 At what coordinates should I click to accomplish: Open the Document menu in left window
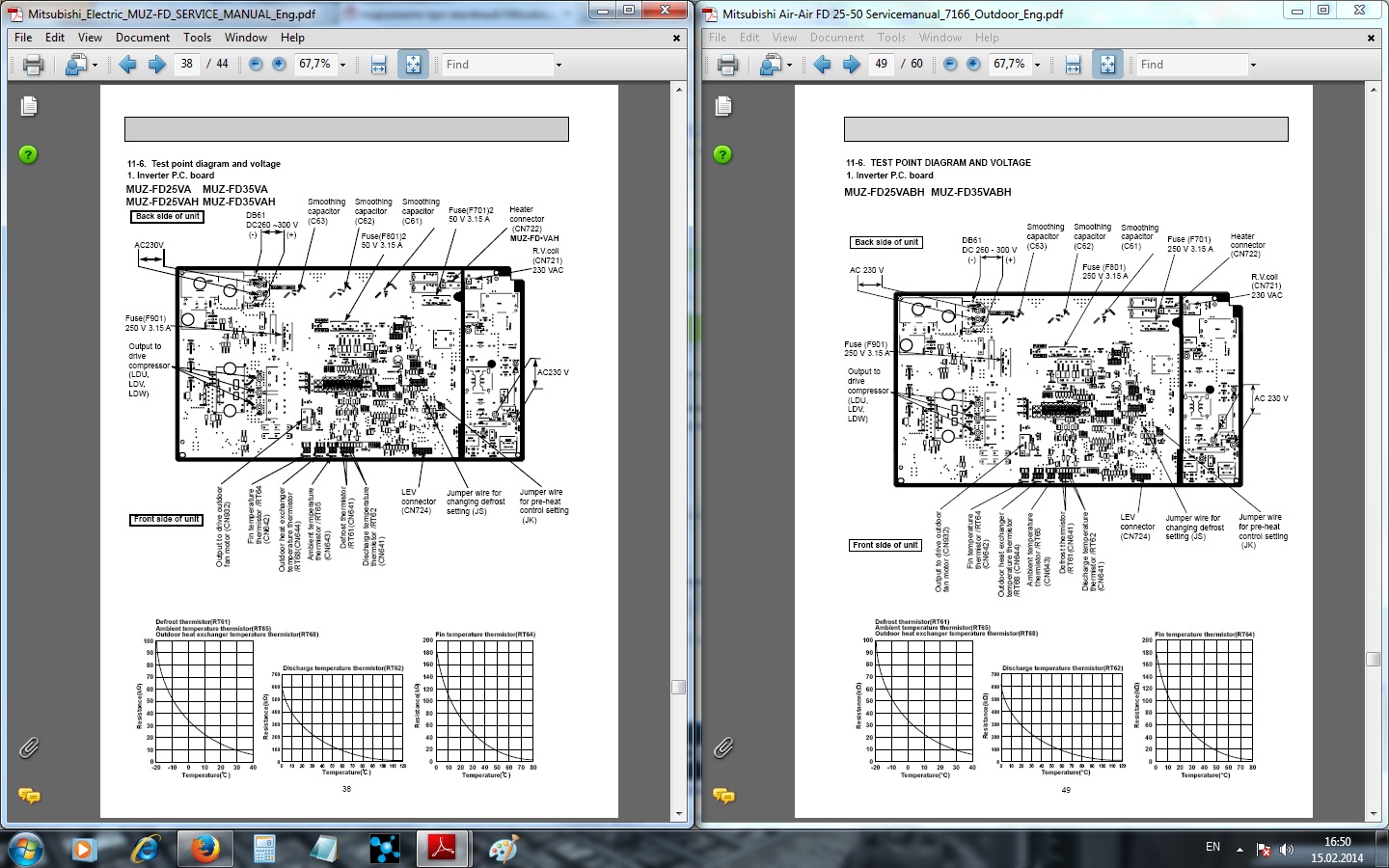pos(143,38)
